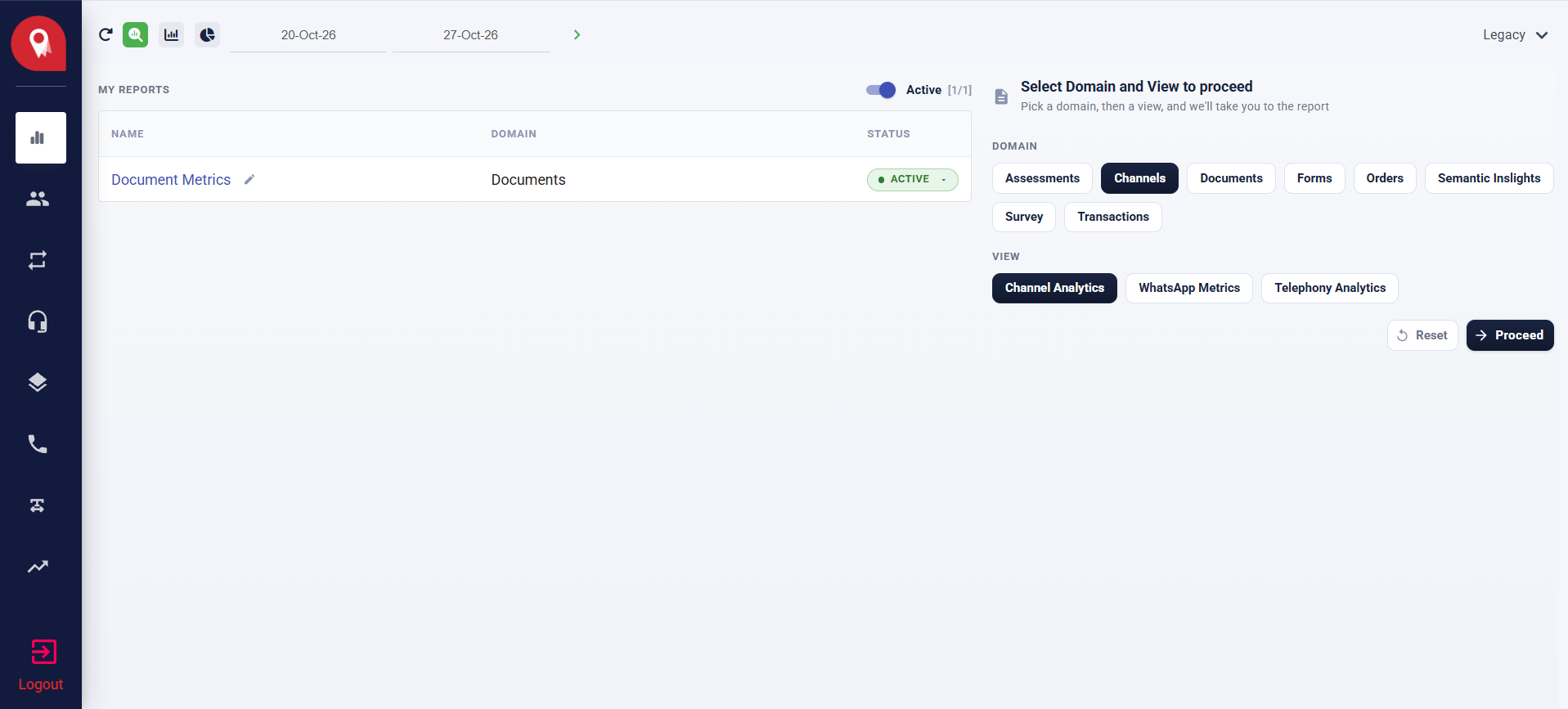Click the [1/1] count label

[x=959, y=90]
